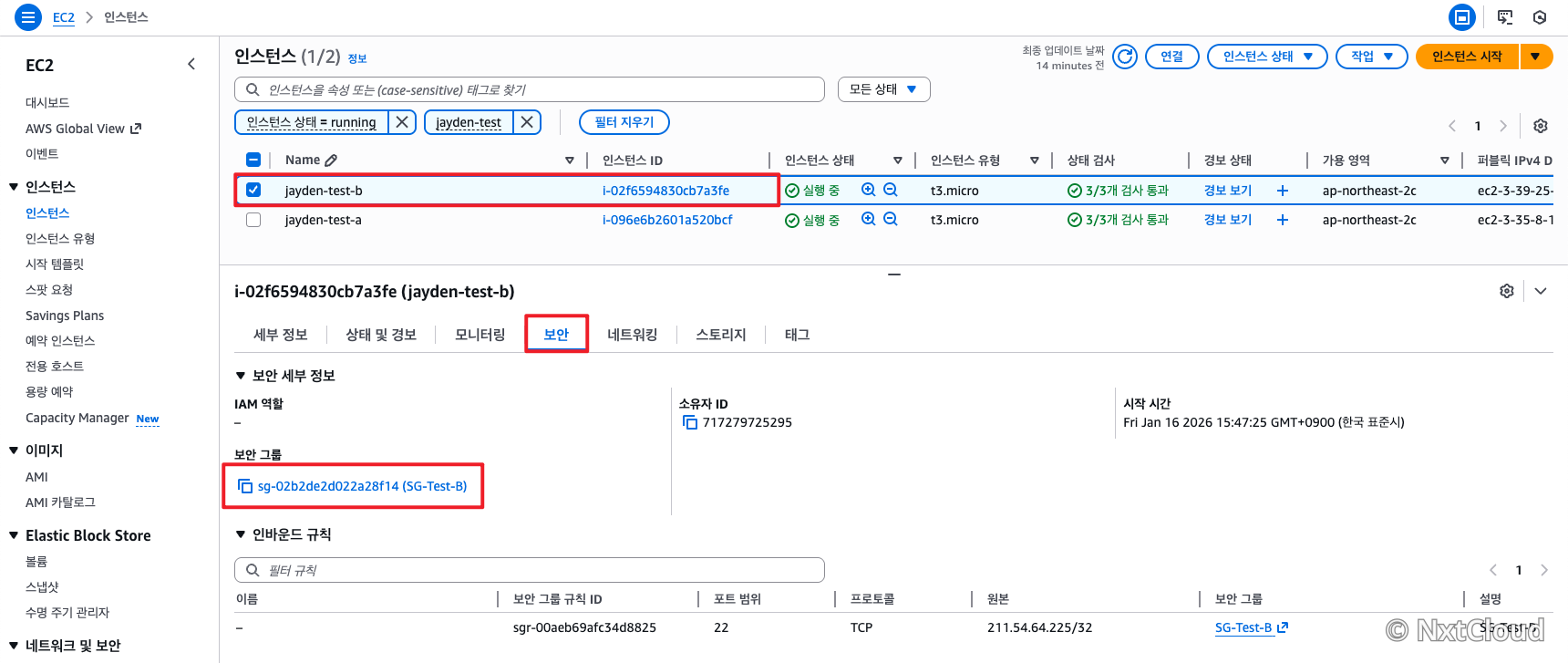
Task: Switch to the 네트워킹 tab
Action: pos(633,335)
